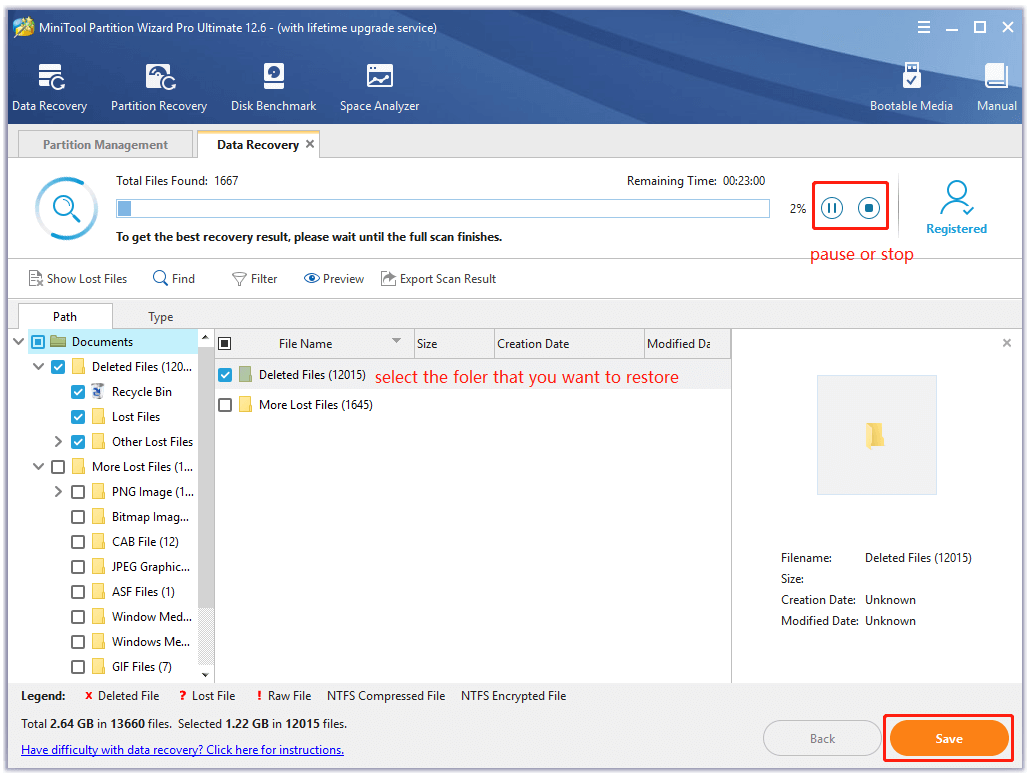Launch Partition Recovery from the toolbar
This screenshot has height=774, width=1030.
(159, 78)
